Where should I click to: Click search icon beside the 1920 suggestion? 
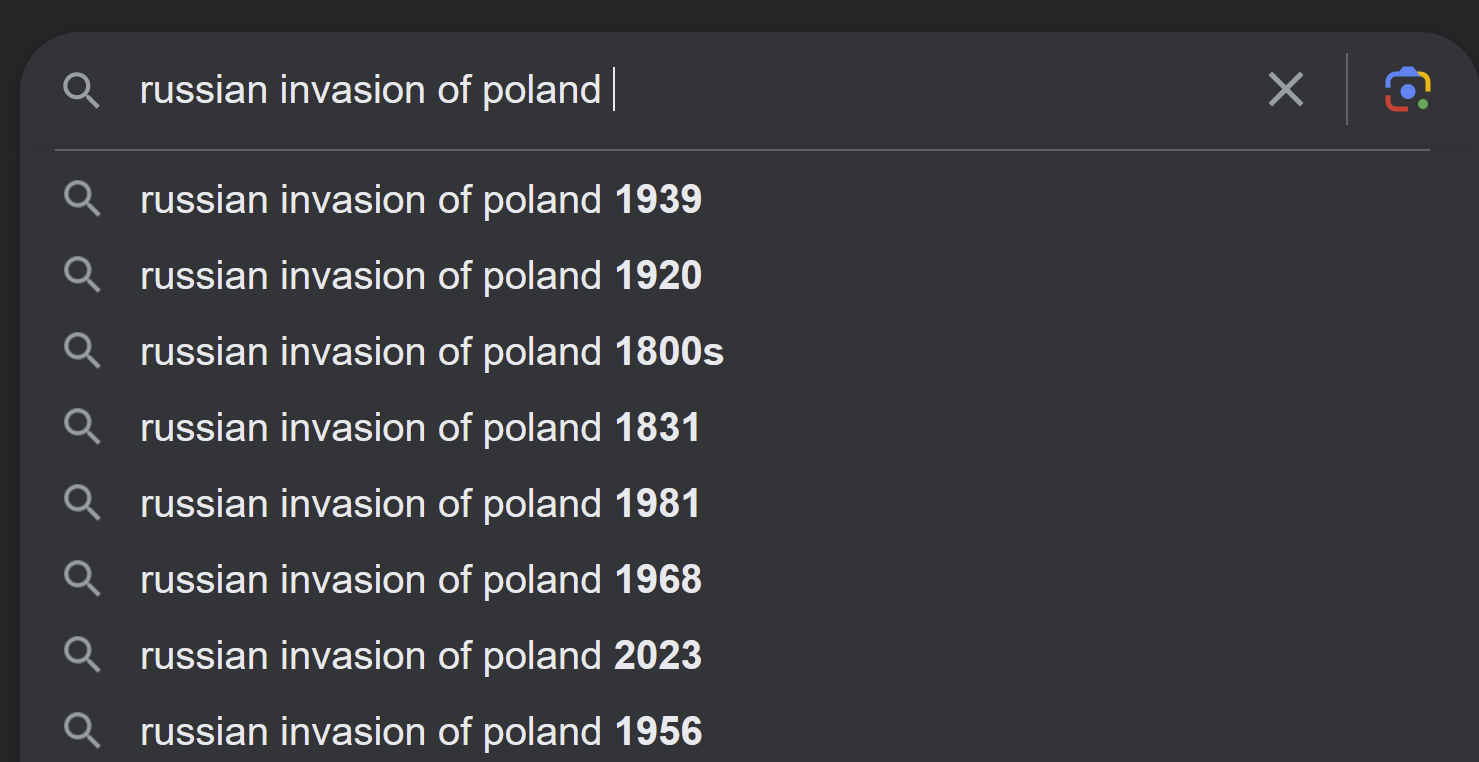82,275
